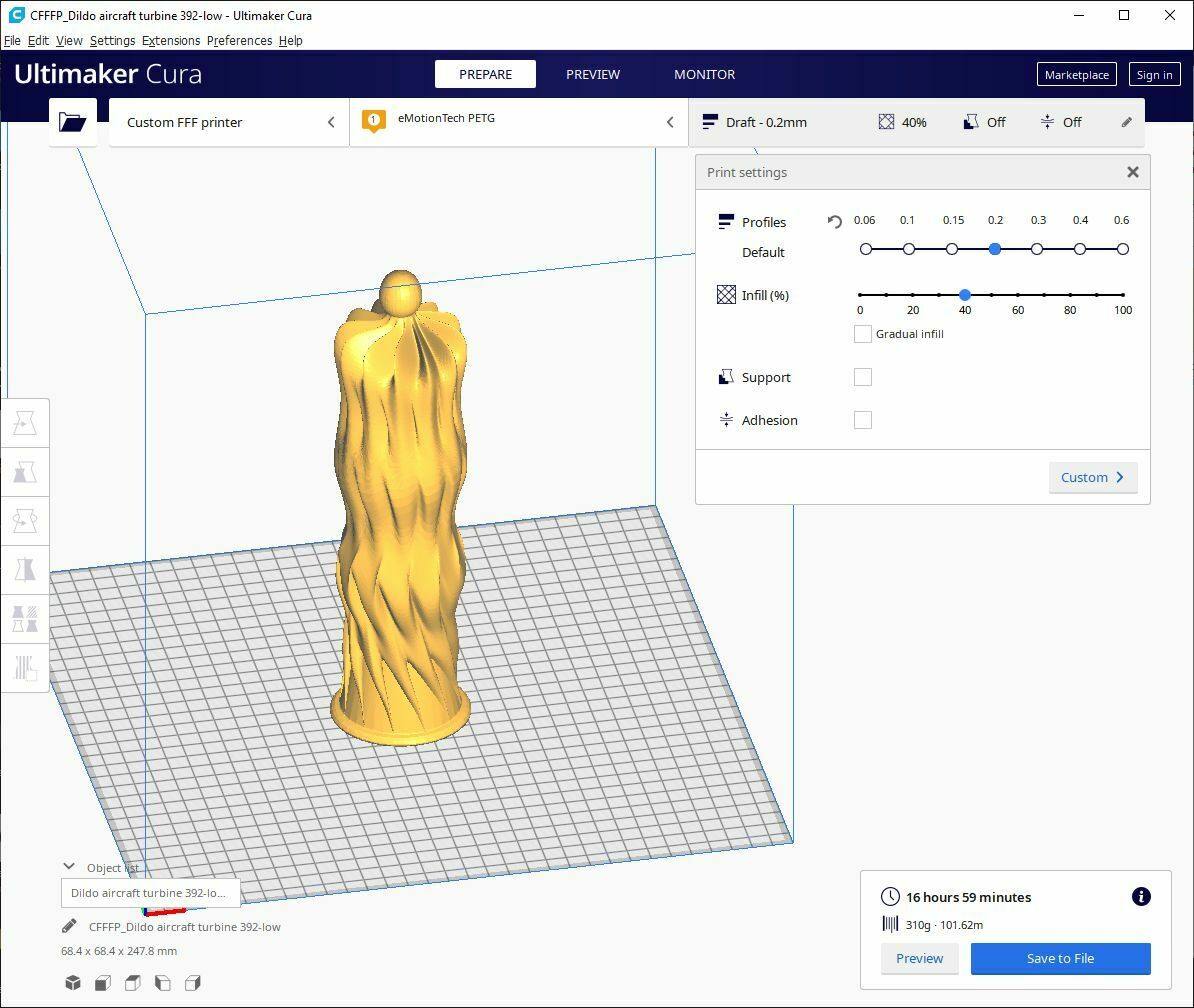Collapse the Object list chevron
This screenshot has width=1194, height=1008.
[69, 867]
